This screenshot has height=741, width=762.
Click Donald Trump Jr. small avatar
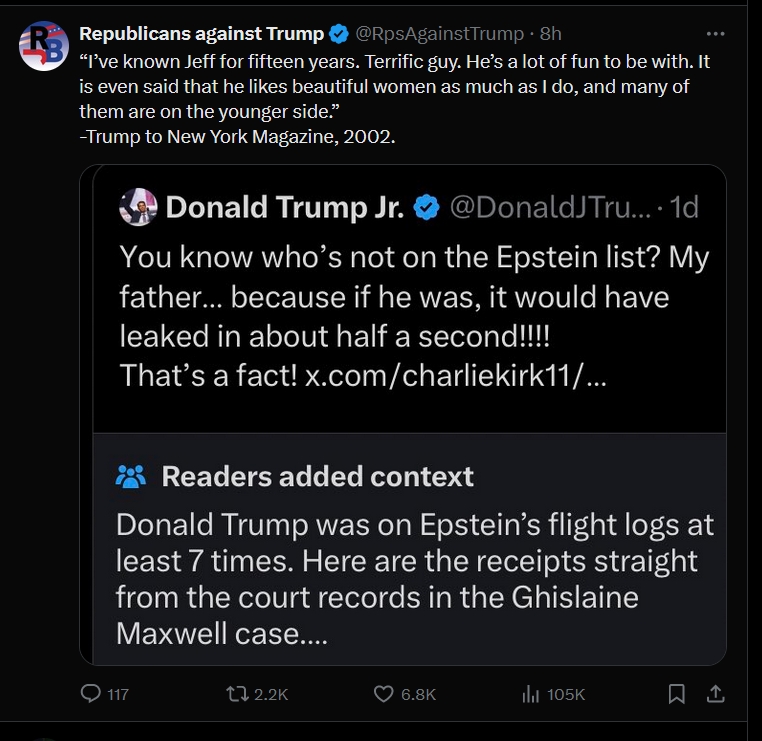pos(139,207)
